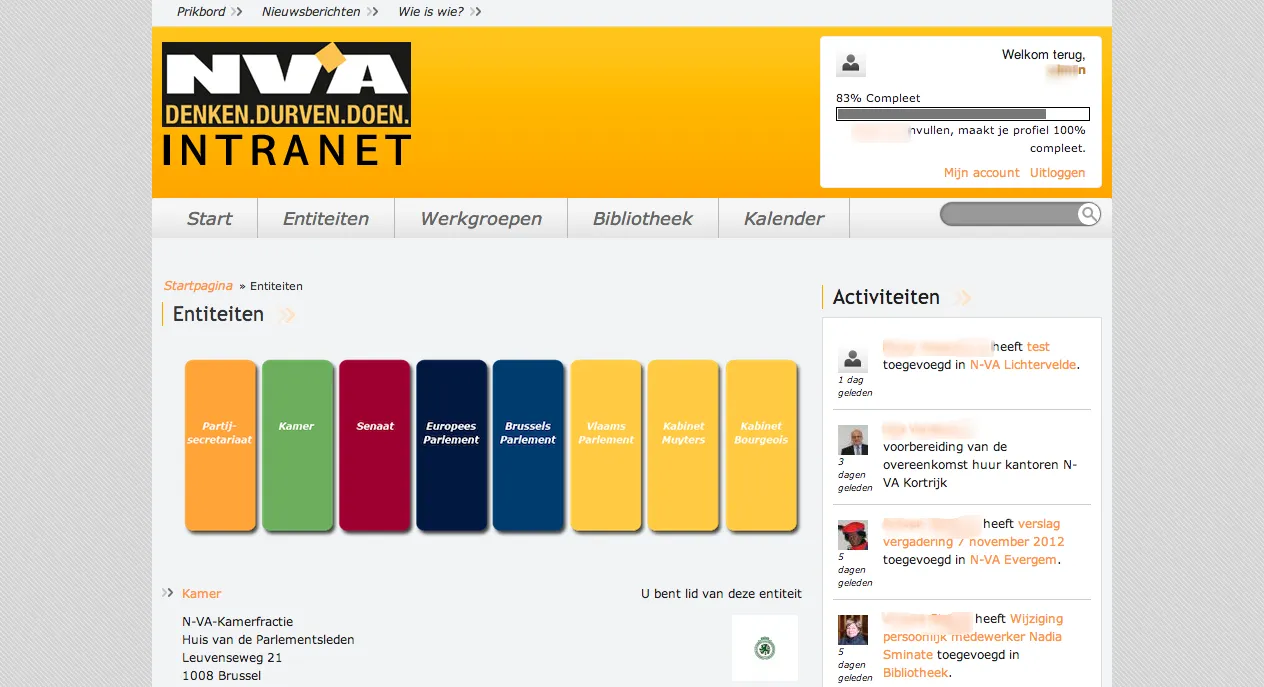The height and width of the screenshot is (687, 1264).
Task: Select the Kabinet Bourgeois card
Action: pos(761,445)
